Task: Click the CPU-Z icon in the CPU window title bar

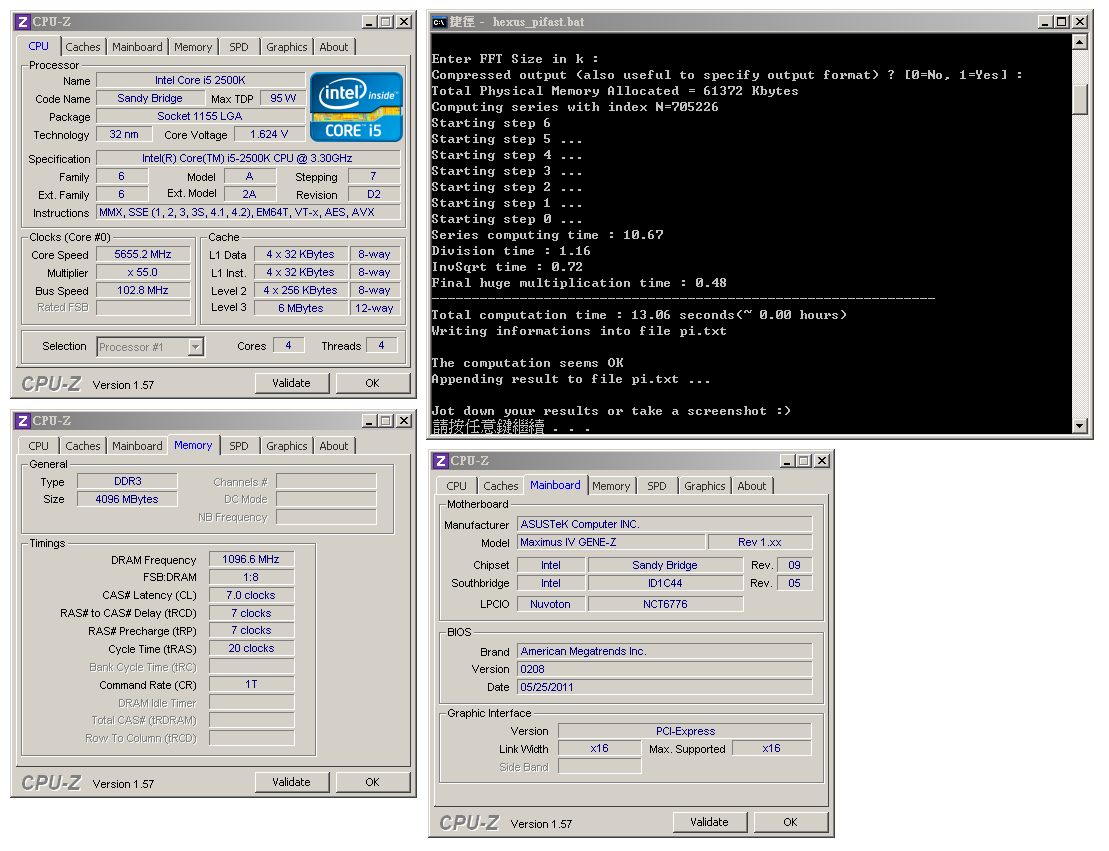Action: (x=23, y=22)
